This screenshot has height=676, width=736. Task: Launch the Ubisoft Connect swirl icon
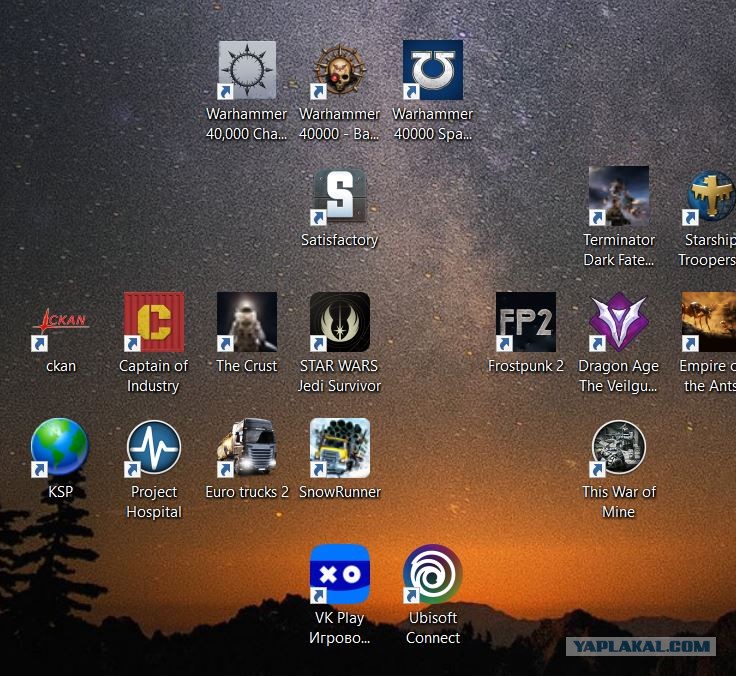pos(433,574)
